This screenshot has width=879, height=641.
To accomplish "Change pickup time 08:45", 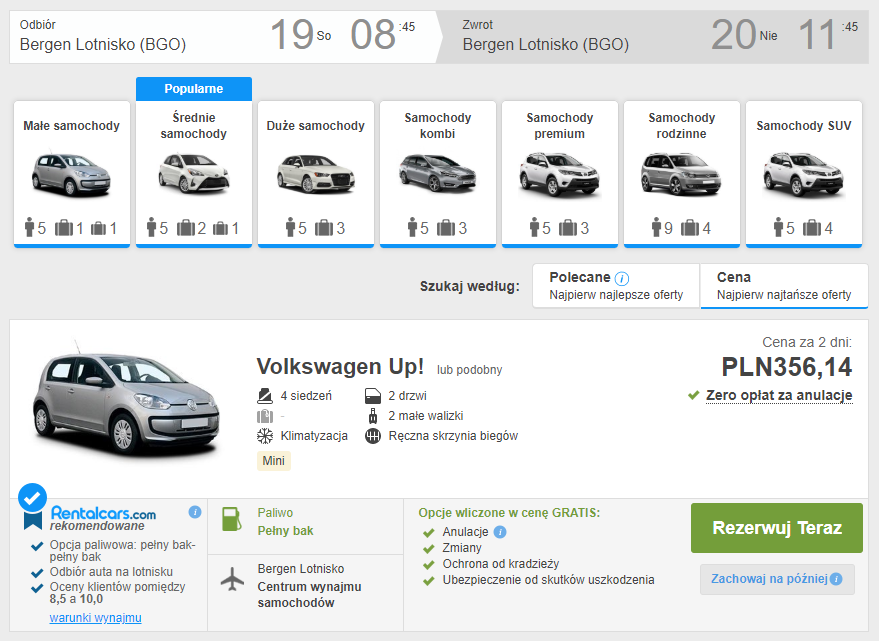I will [382, 35].
